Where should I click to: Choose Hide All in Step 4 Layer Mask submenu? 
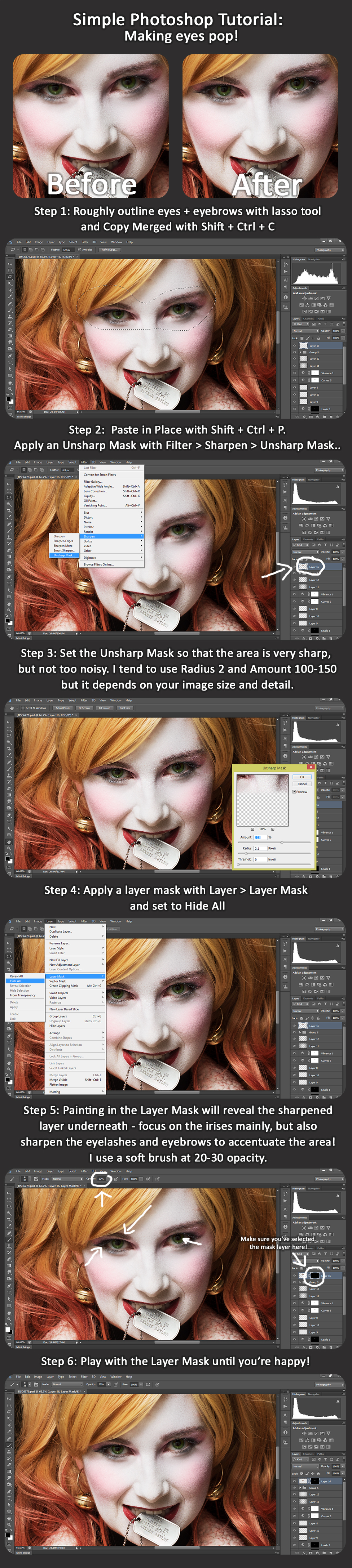coord(25,981)
